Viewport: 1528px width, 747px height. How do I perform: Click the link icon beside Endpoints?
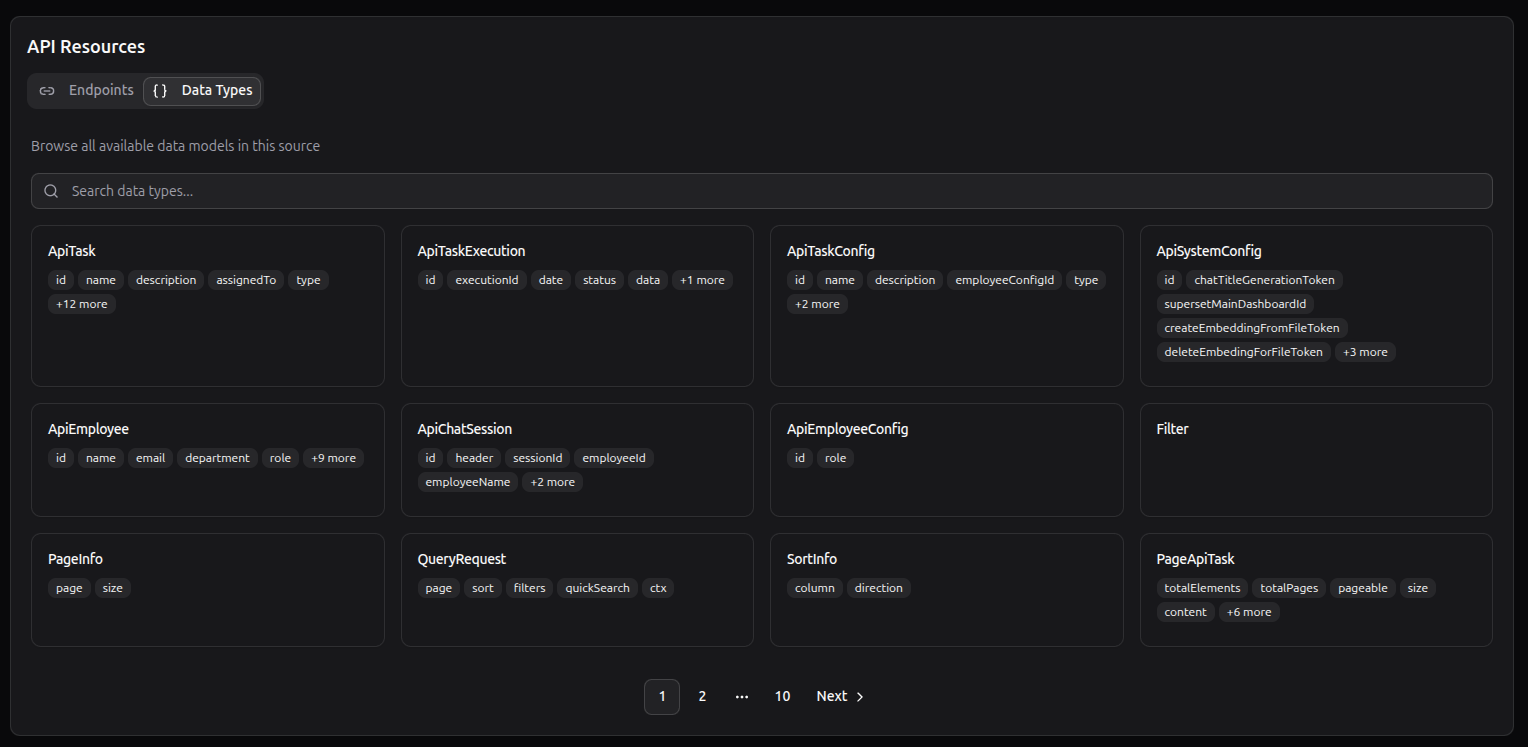pyautogui.click(x=47, y=91)
